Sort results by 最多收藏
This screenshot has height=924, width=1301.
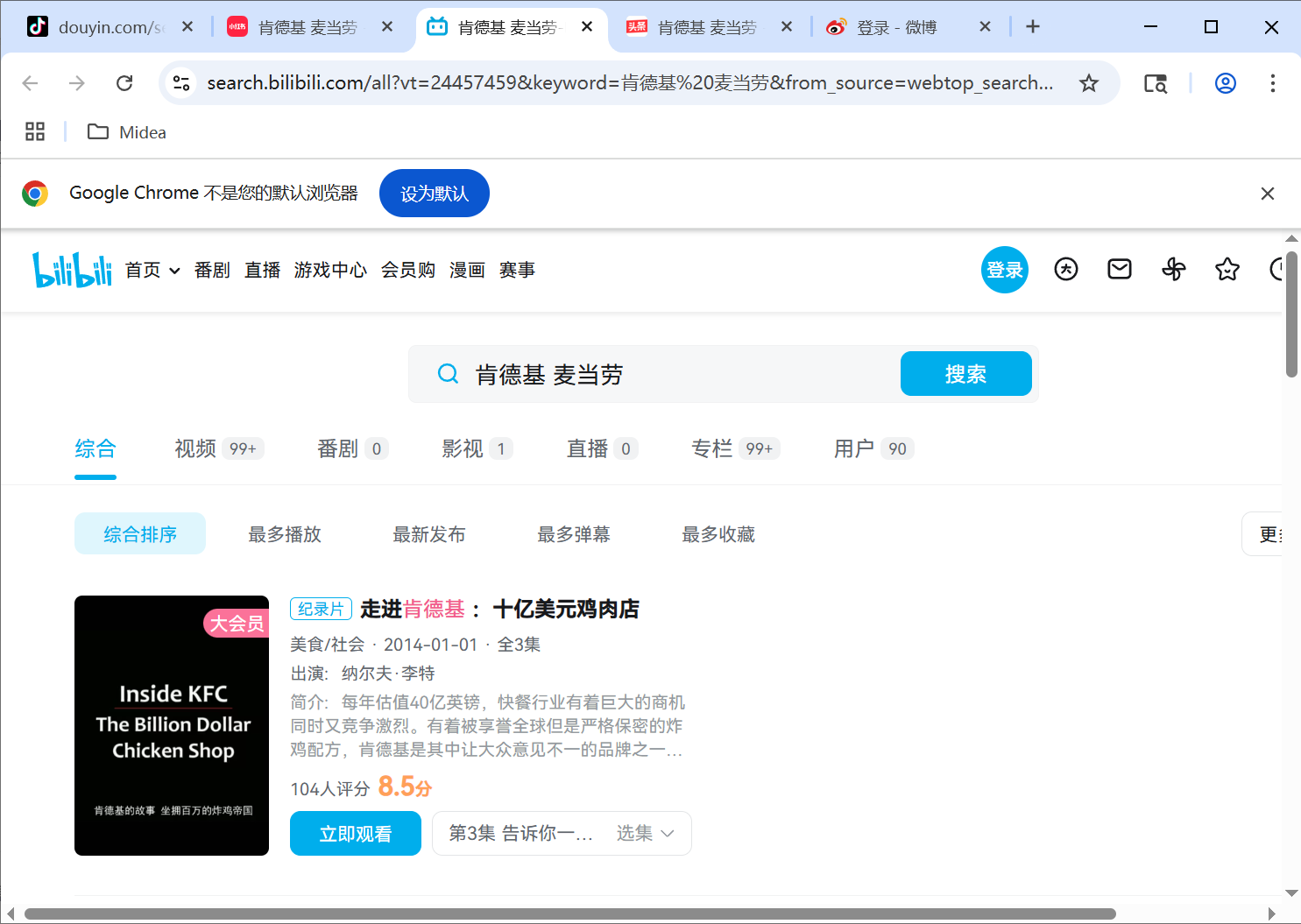coord(718,534)
